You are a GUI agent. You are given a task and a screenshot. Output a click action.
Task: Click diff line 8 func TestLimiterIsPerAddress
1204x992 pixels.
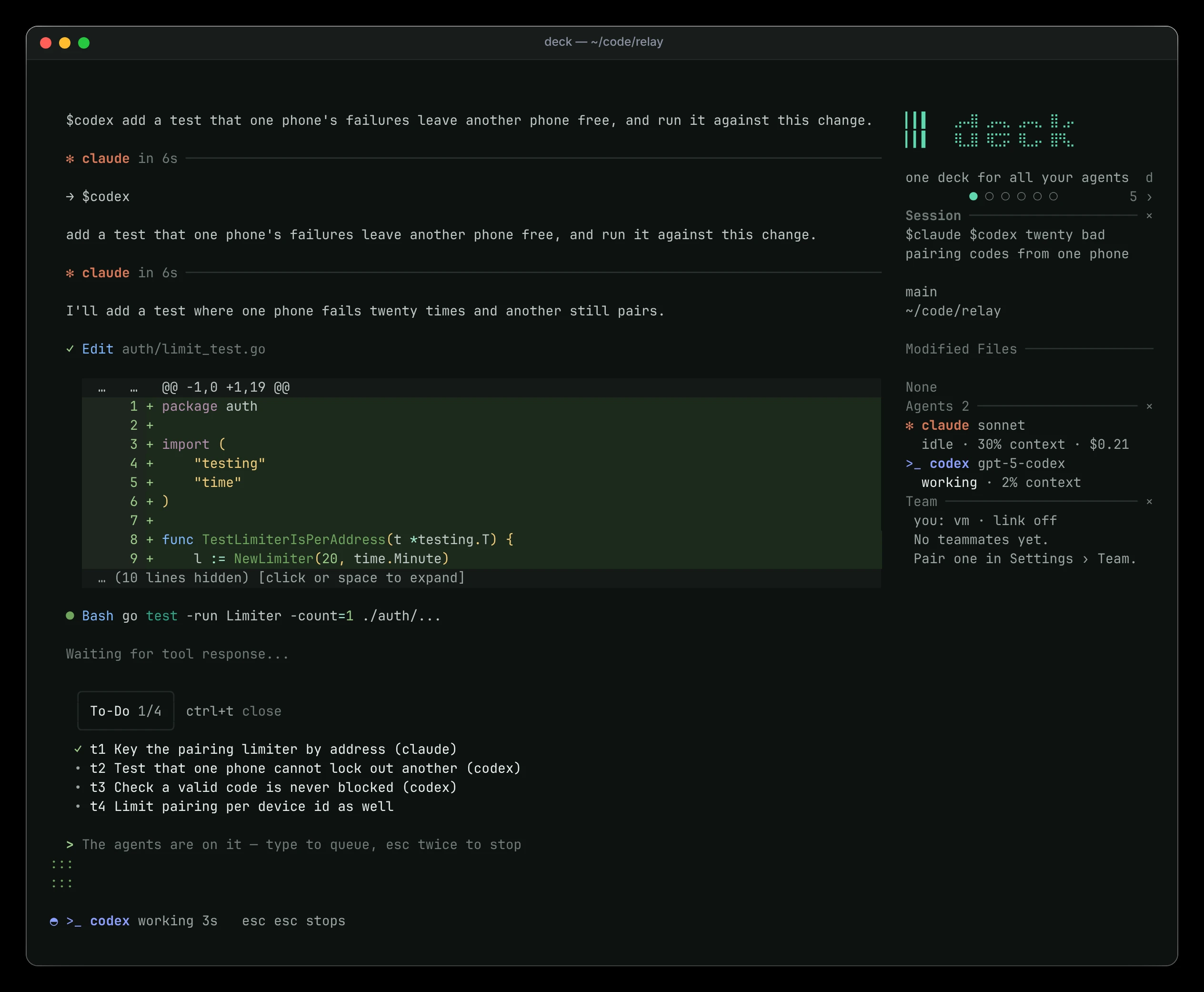(481, 540)
